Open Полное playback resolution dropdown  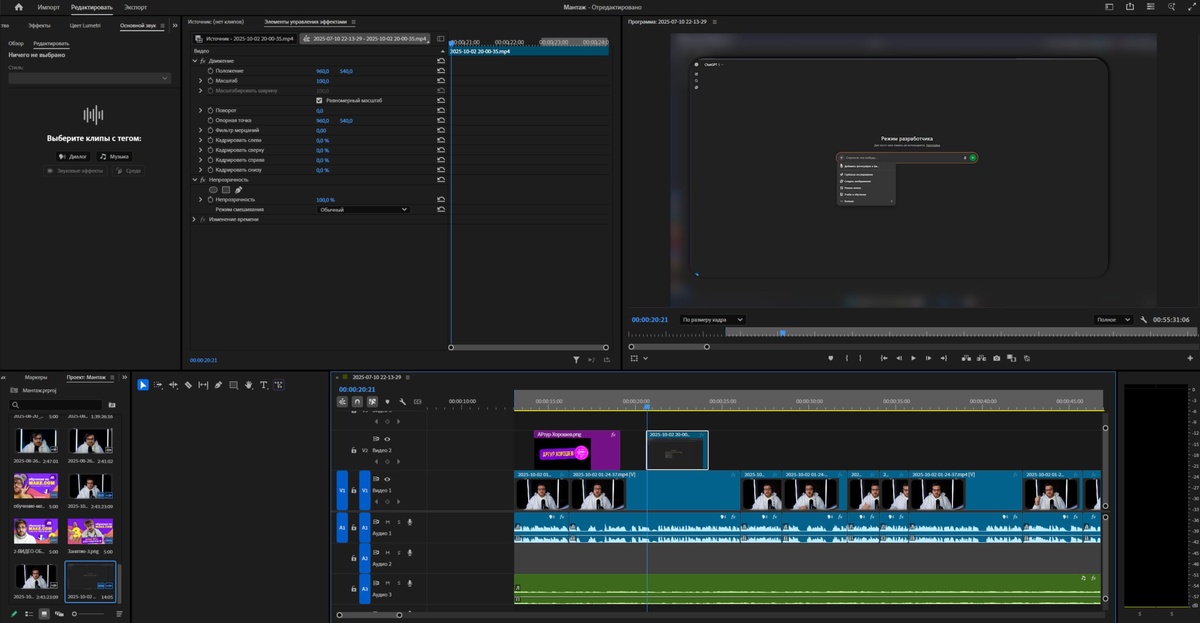1114,319
